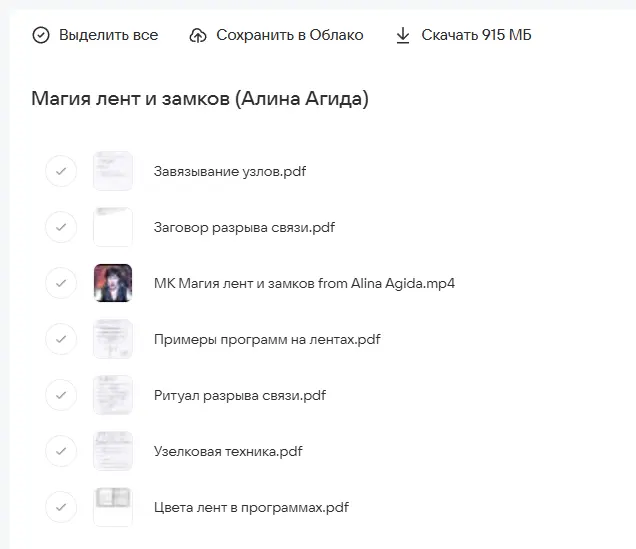Click the download arrow icon
Viewport: 636px width, 549px height.
(x=403, y=35)
